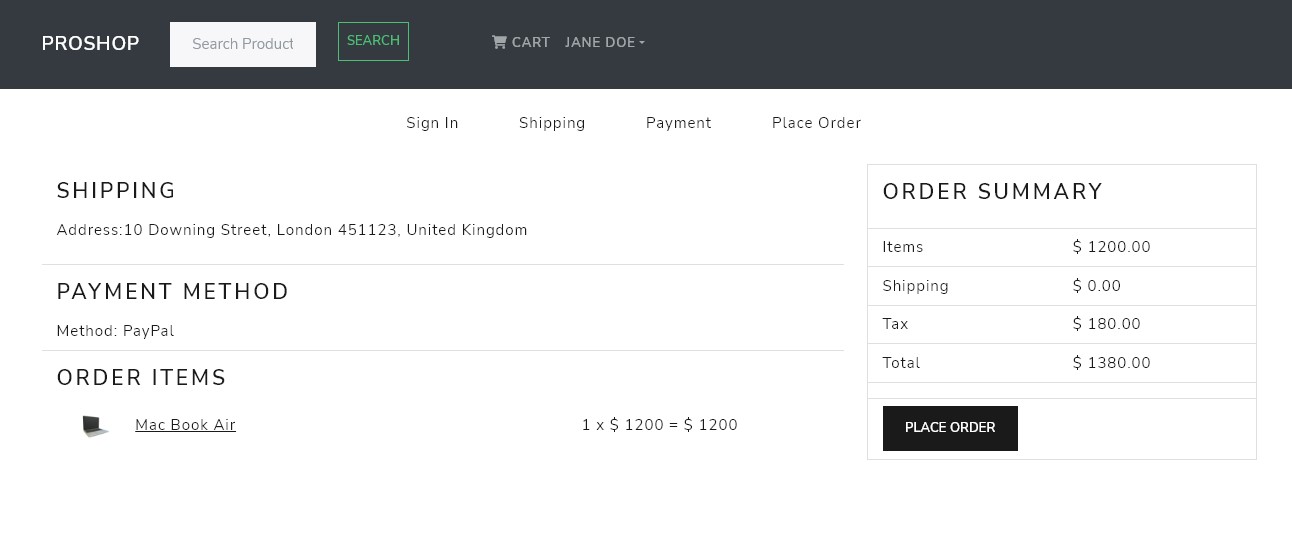1292x557 pixels.
Task: Click the Method: PayPal text
Action: pos(116,331)
